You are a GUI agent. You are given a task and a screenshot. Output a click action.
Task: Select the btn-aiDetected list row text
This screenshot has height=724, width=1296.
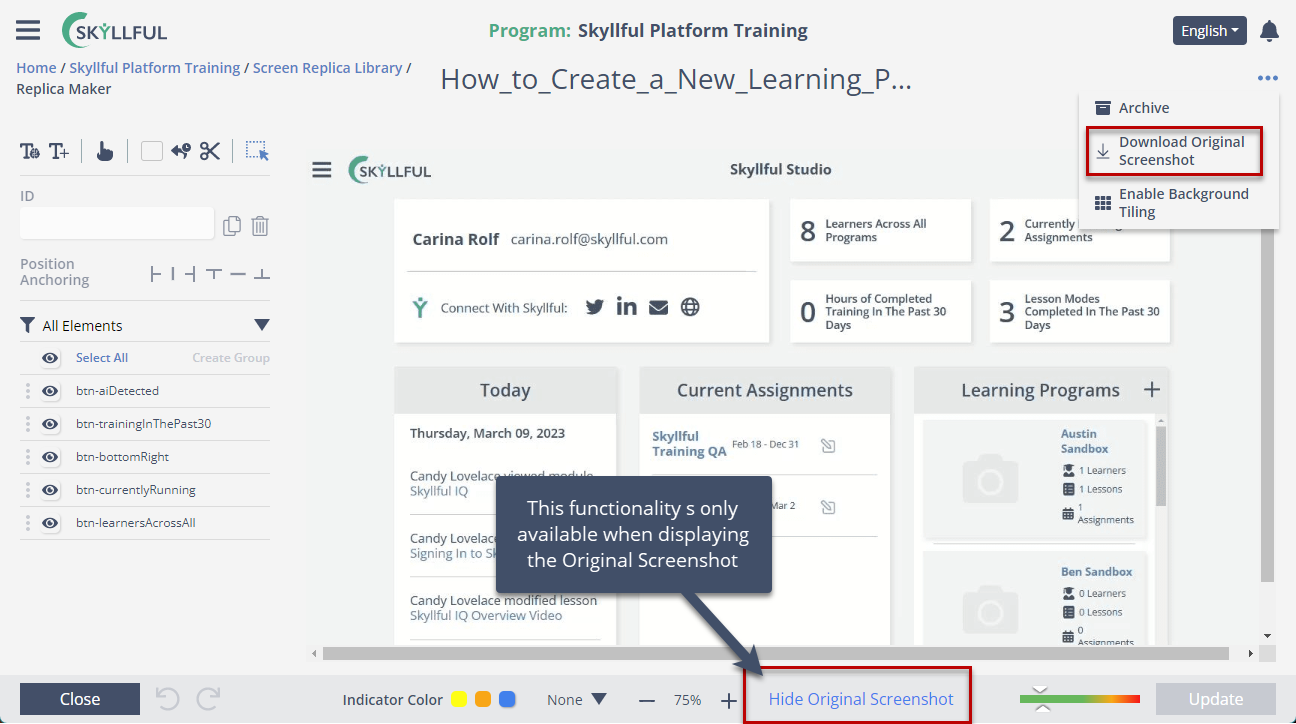pos(117,391)
